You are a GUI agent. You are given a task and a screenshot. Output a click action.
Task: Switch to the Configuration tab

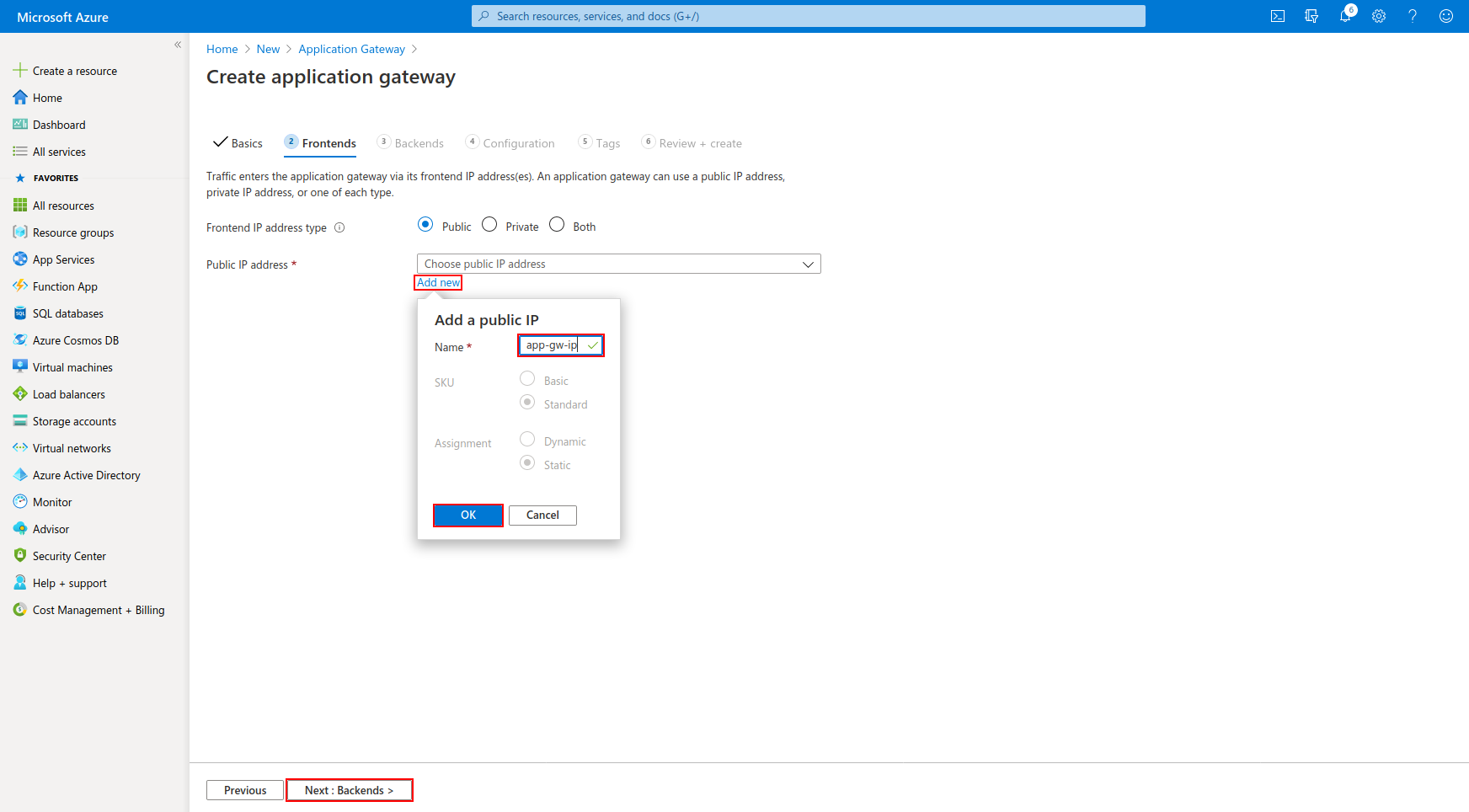pyautogui.click(x=510, y=143)
